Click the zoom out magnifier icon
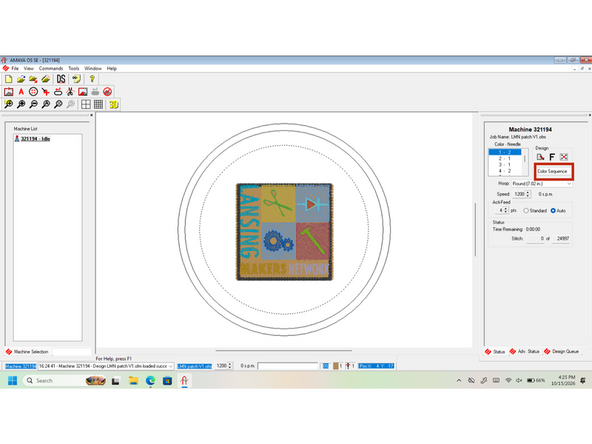 (33, 104)
